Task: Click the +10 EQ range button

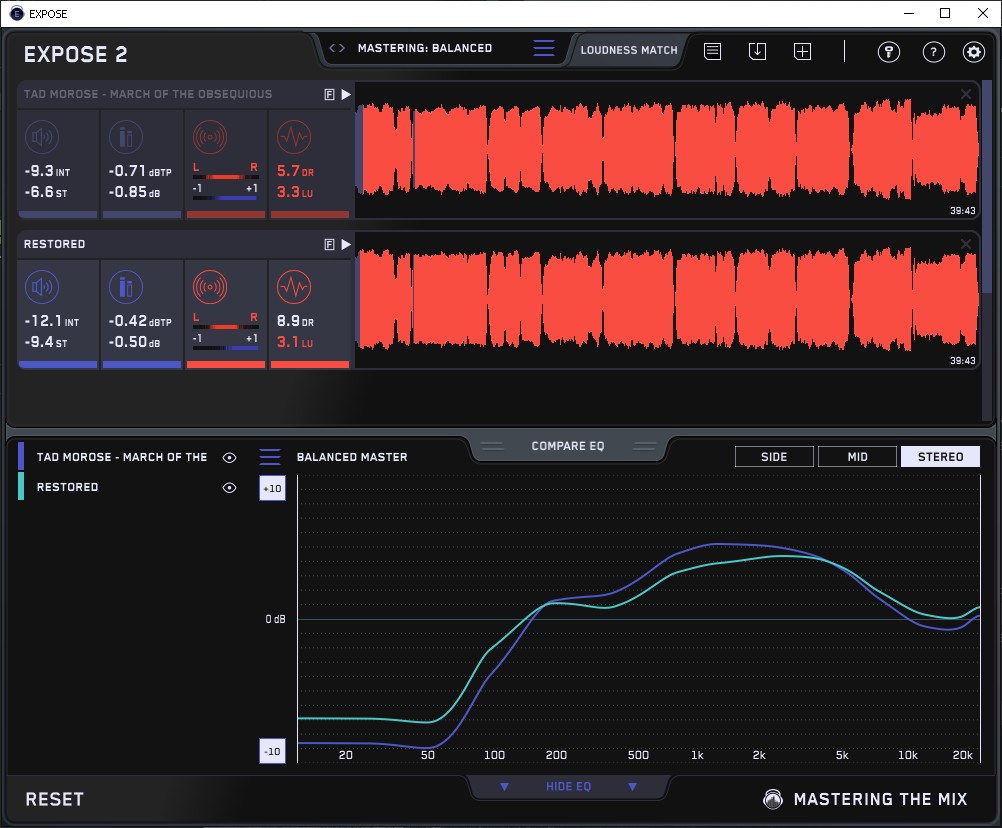Action: pyautogui.click(x=272, y=488)
